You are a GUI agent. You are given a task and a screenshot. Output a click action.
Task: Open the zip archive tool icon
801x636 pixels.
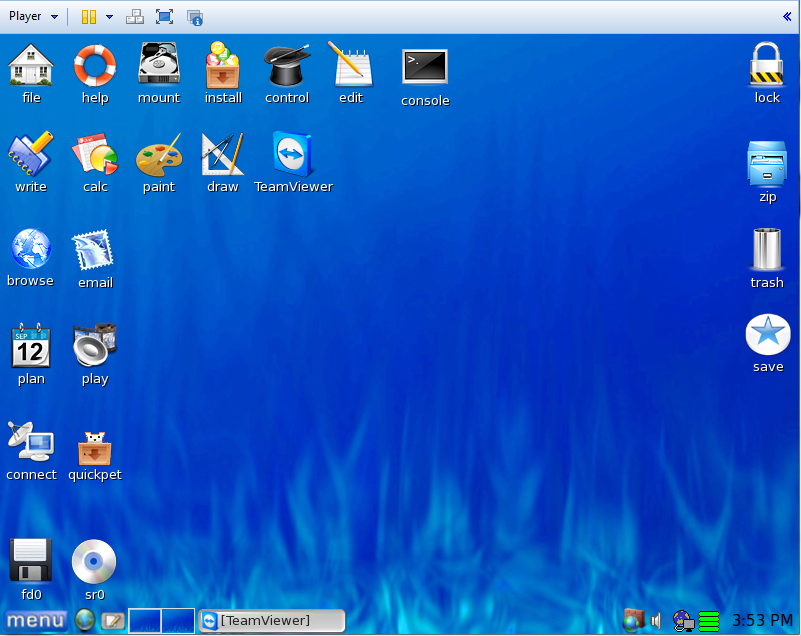click(767, 163)
